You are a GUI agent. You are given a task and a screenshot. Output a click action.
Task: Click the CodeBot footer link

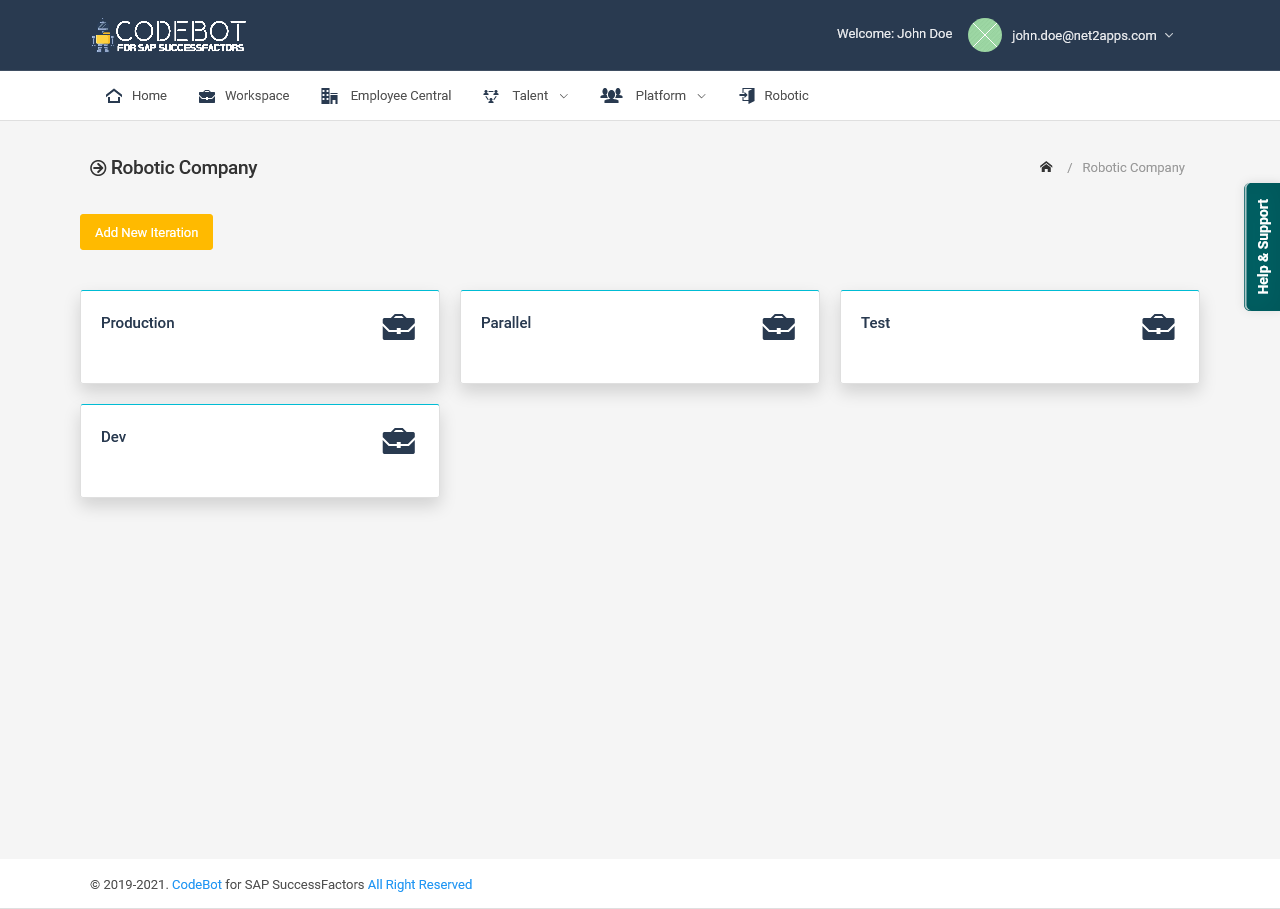[x=196, y=884]
